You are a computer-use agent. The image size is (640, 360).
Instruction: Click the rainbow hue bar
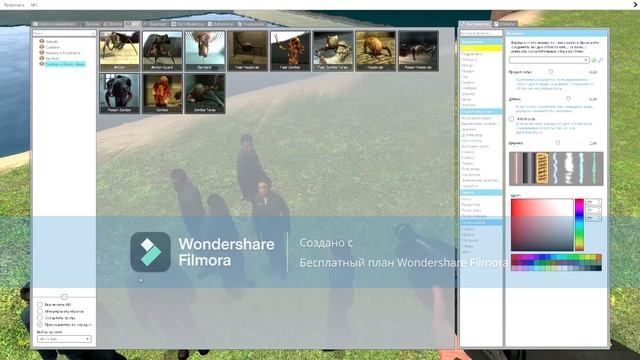pos(579,224)
